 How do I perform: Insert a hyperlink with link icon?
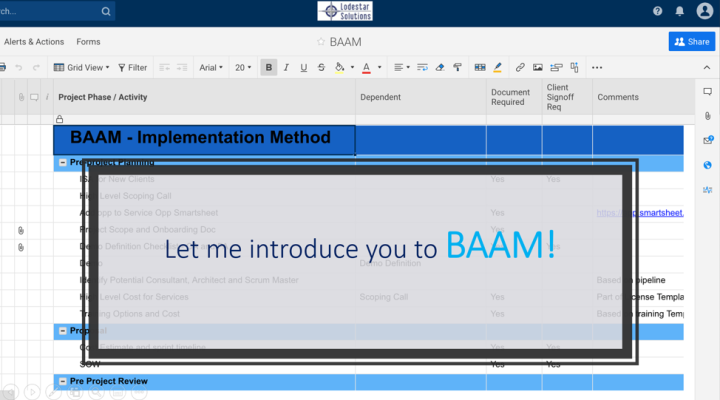click(520, 68)
